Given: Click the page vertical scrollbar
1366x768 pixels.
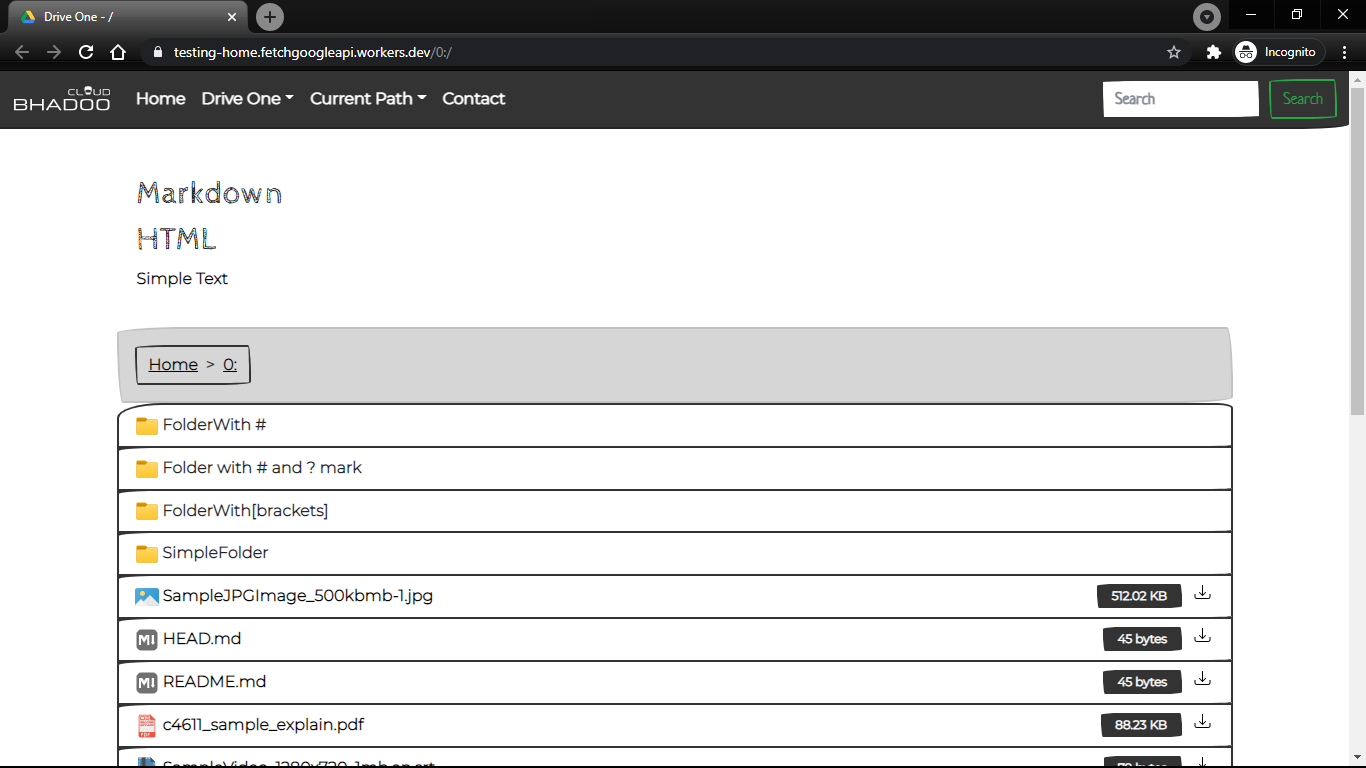Looking at the screenshot, I should click(x=1357, y=250).
